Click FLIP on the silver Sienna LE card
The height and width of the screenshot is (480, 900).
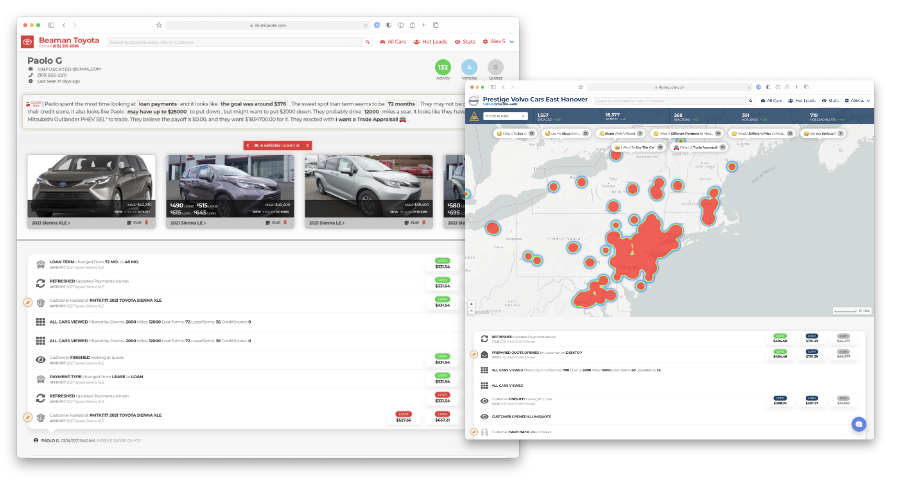point(412,223)
